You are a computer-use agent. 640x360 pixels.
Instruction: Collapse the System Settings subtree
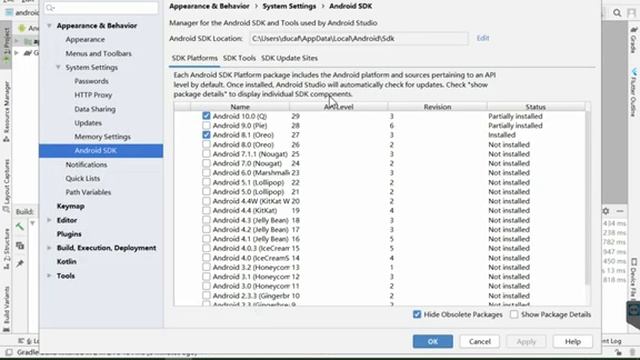(58, 67)
